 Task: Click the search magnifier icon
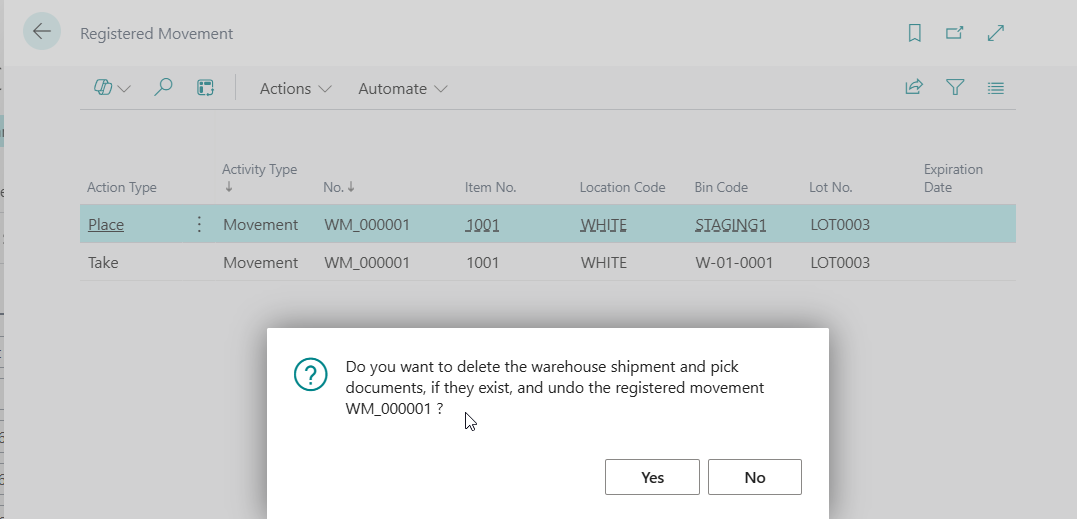(x=163, y=88)
